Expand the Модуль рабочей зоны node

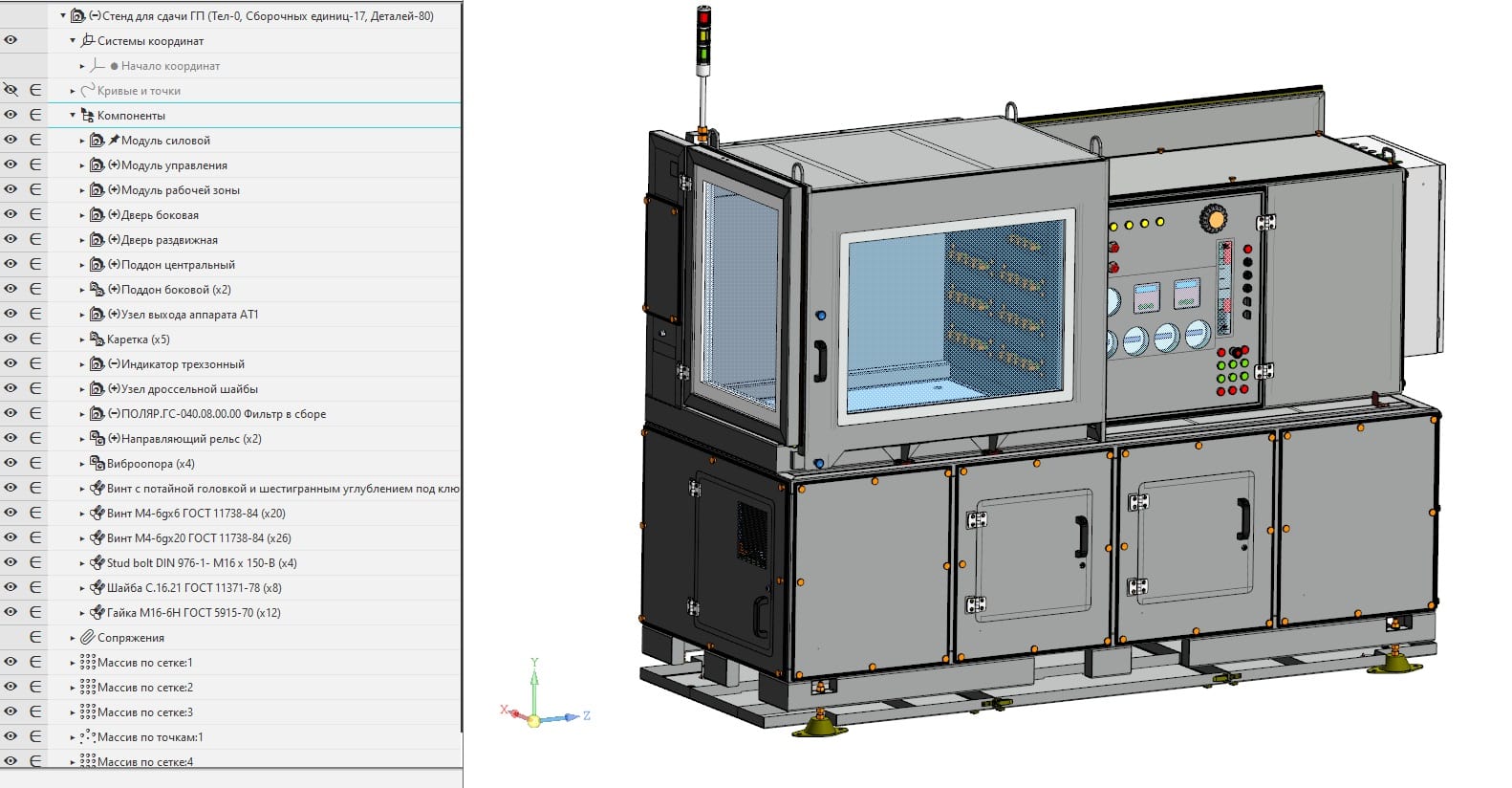82,190
